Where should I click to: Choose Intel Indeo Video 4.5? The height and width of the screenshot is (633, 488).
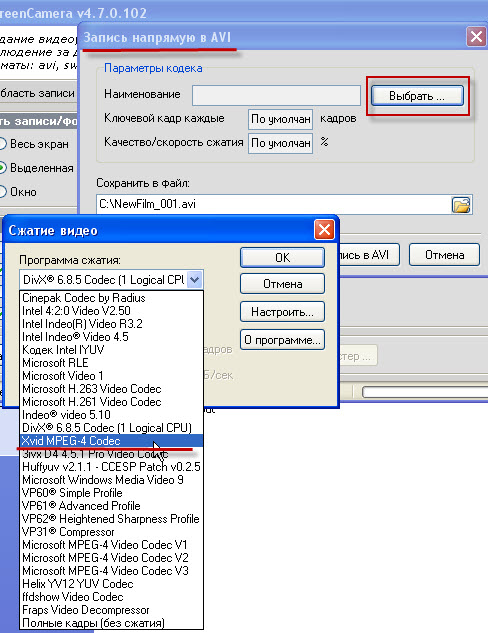(111, 337)
